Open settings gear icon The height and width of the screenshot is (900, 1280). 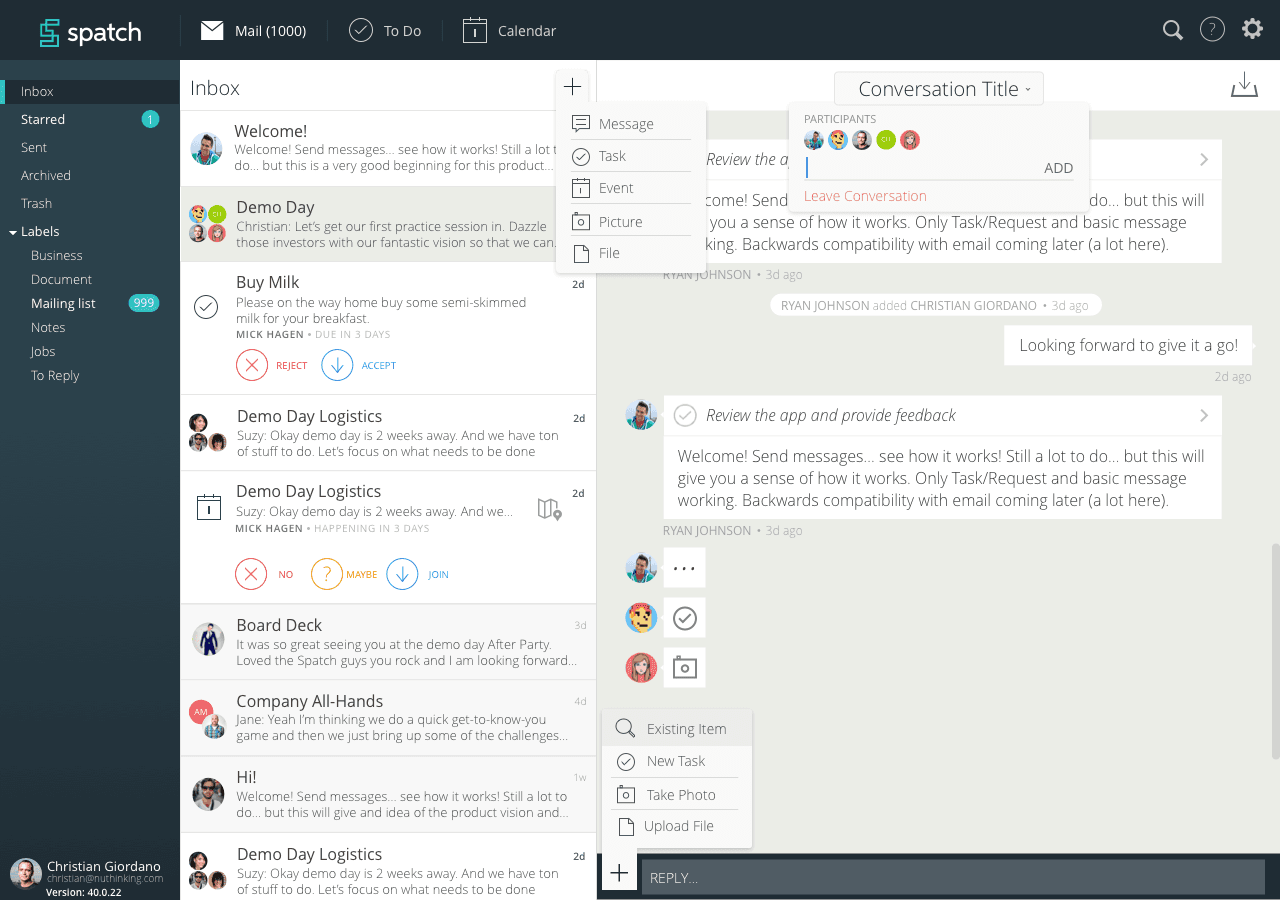1252,29
